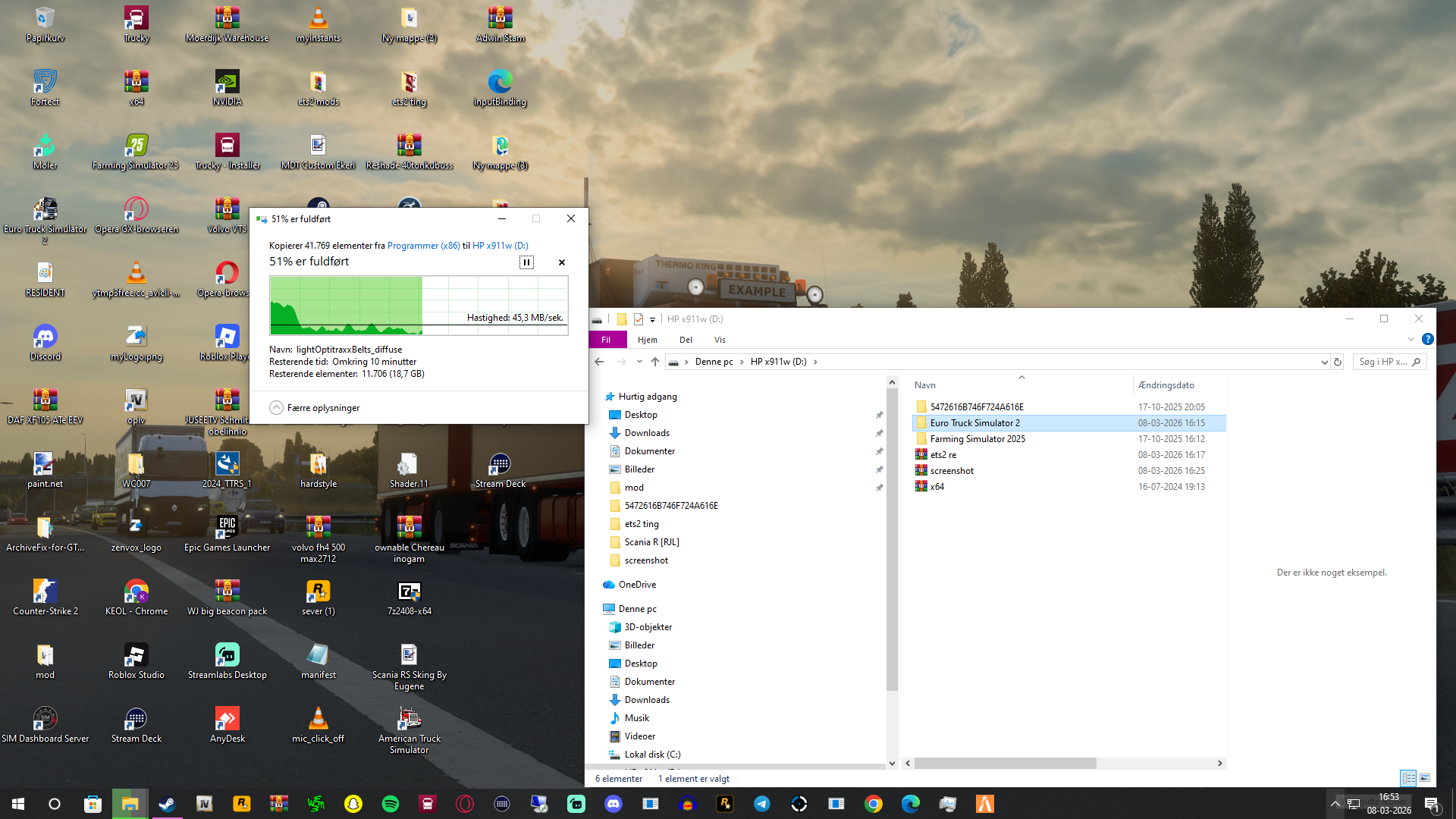Expand the ribbon with the chevron arrow
The image size is (1456, 819).
pyautogui.click(x=1410, y=340)
